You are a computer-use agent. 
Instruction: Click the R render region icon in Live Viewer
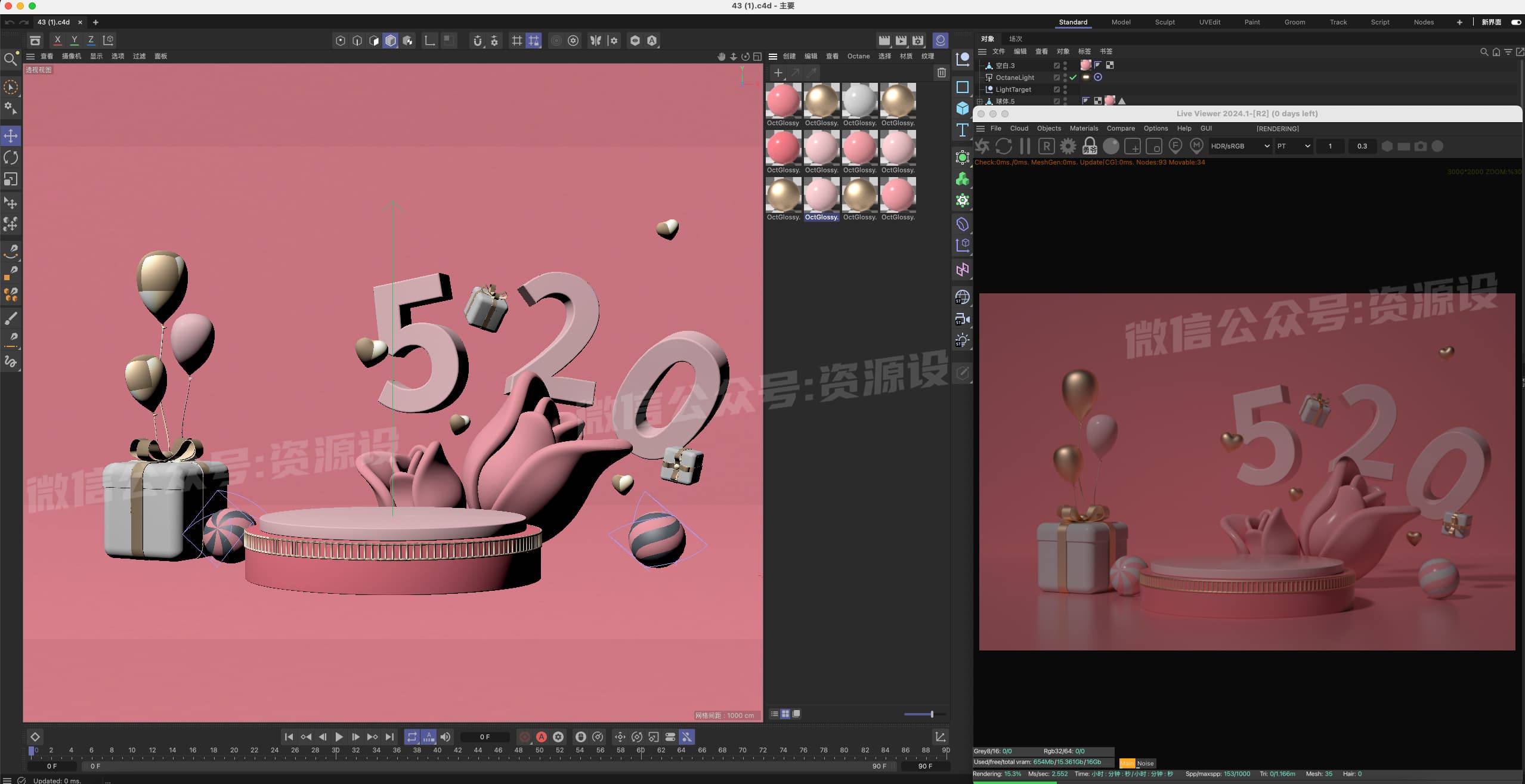click(1046, 146)
